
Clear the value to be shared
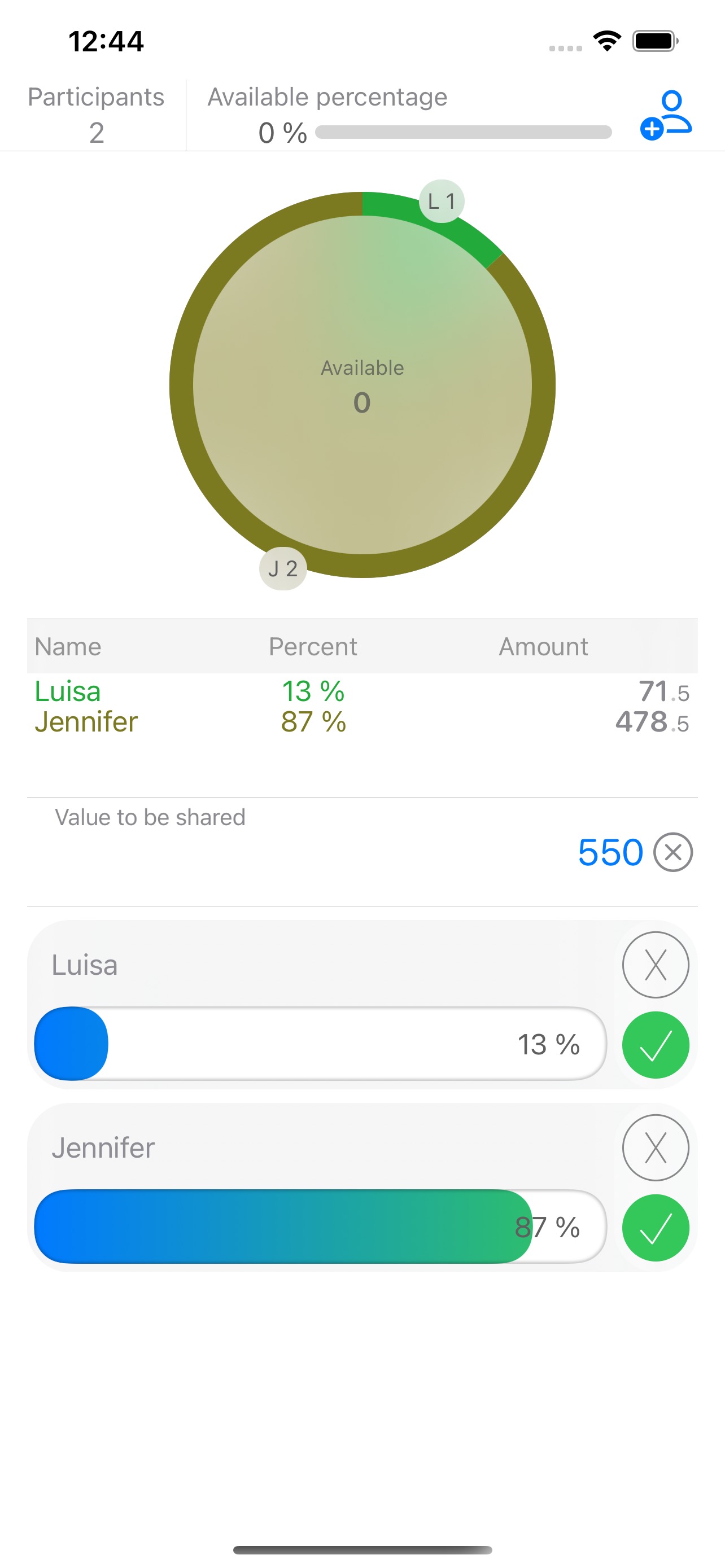coord(672,852)
